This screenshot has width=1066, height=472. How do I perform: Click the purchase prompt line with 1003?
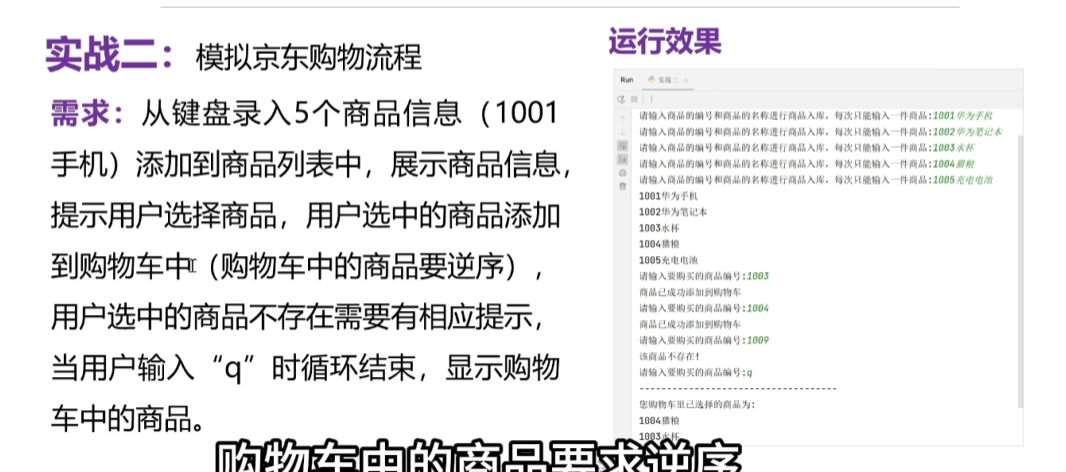tap(704, 276)
